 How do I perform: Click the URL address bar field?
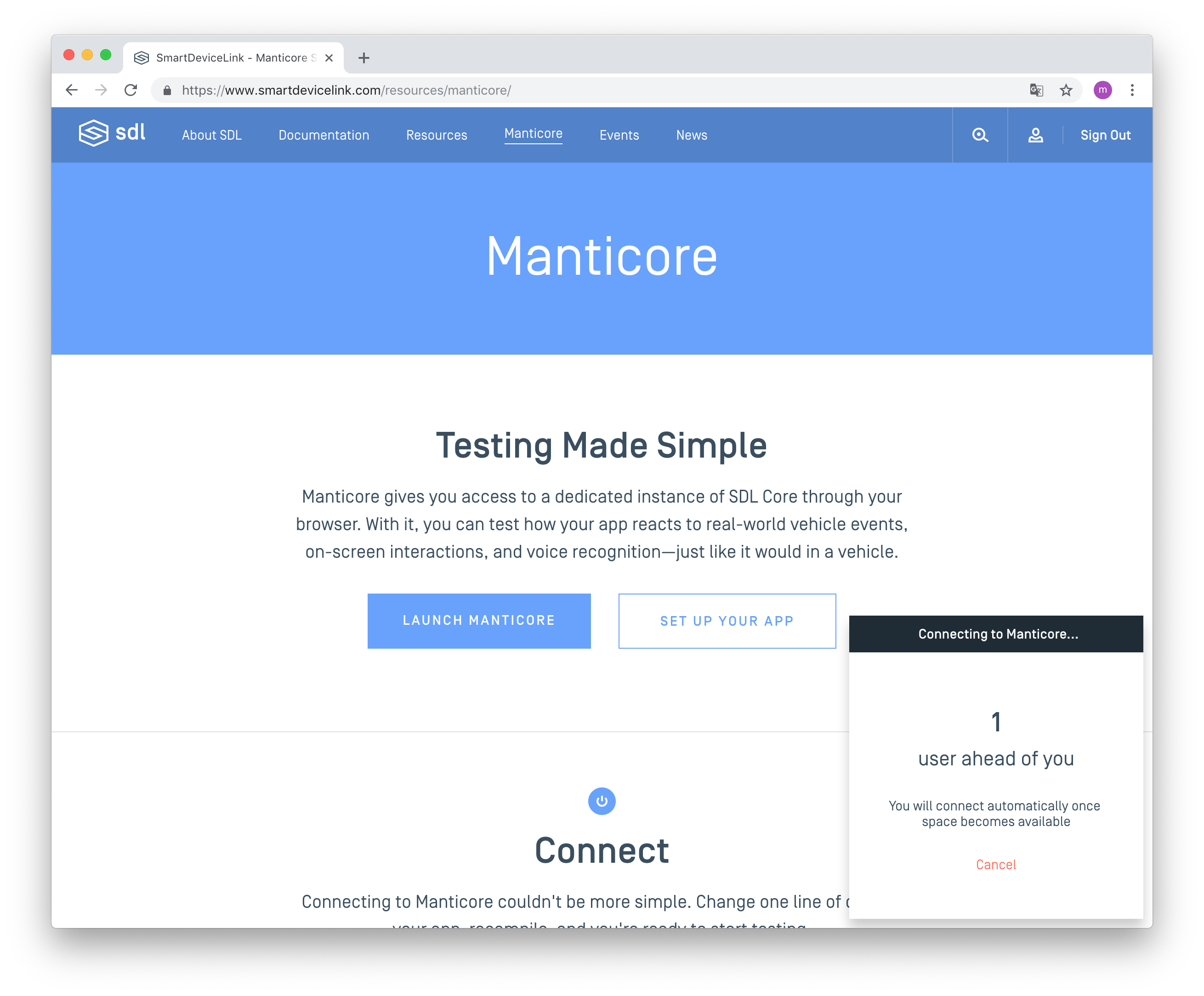(574, 90)
